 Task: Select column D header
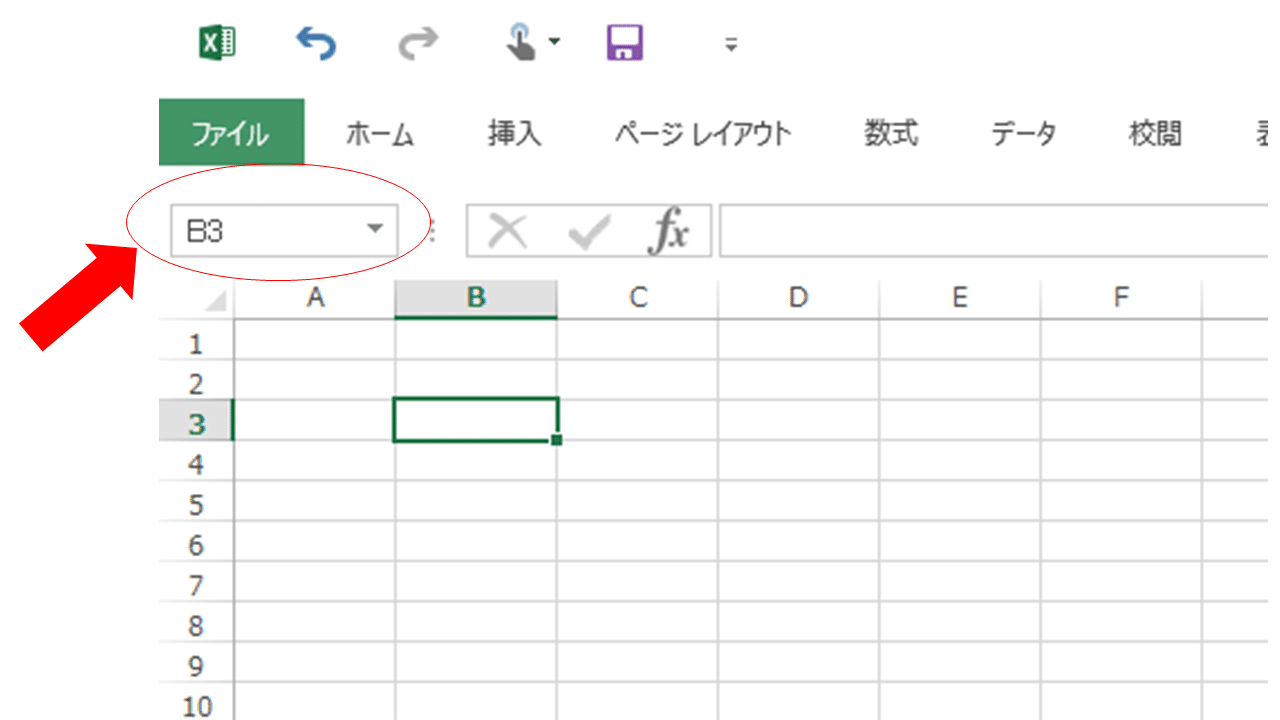(798, 298)
